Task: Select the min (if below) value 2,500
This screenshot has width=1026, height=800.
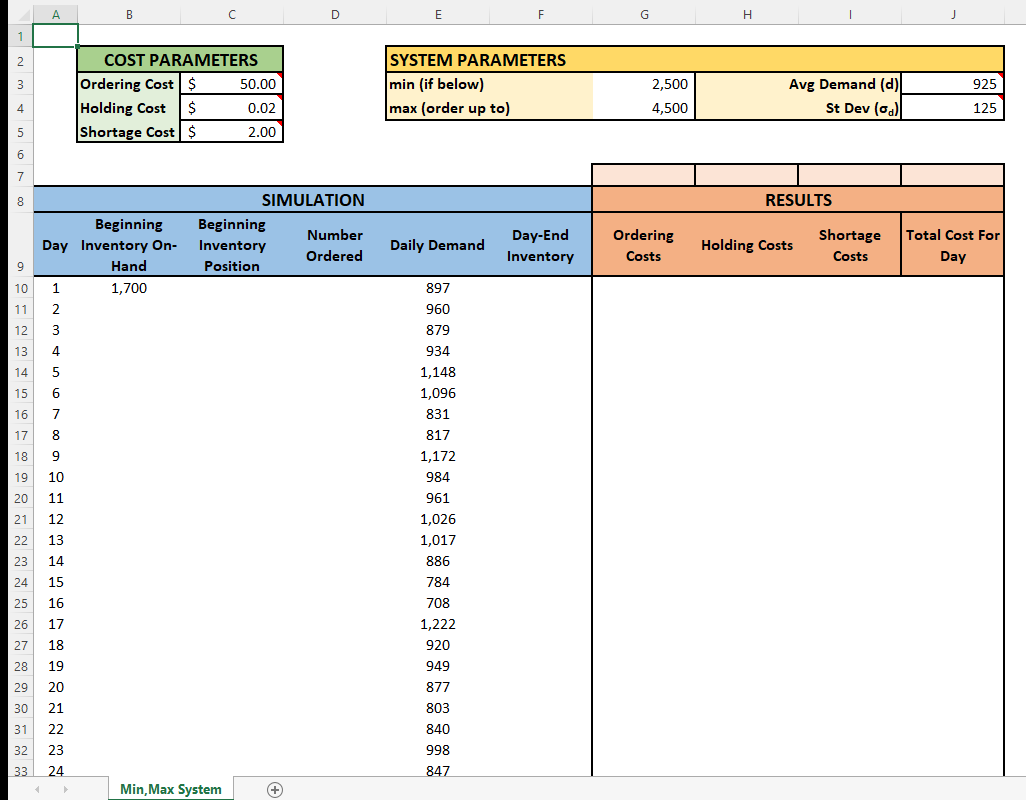Action: pyautogui.click(x=644, y=84)
